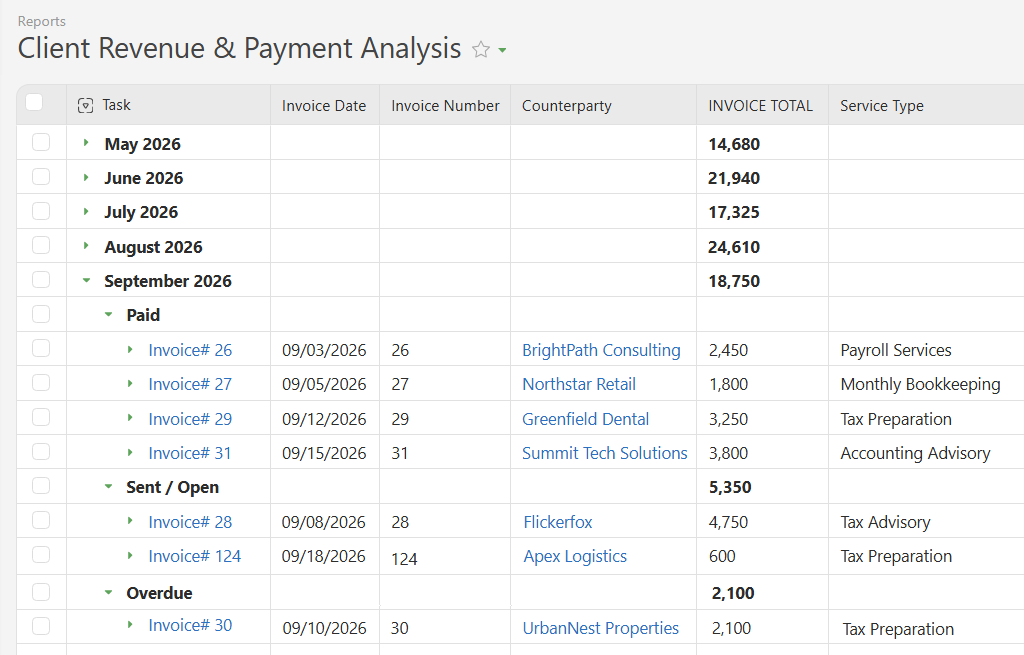
Task: Collapse the Overdue subgroup
Action: tap(108, 592)
